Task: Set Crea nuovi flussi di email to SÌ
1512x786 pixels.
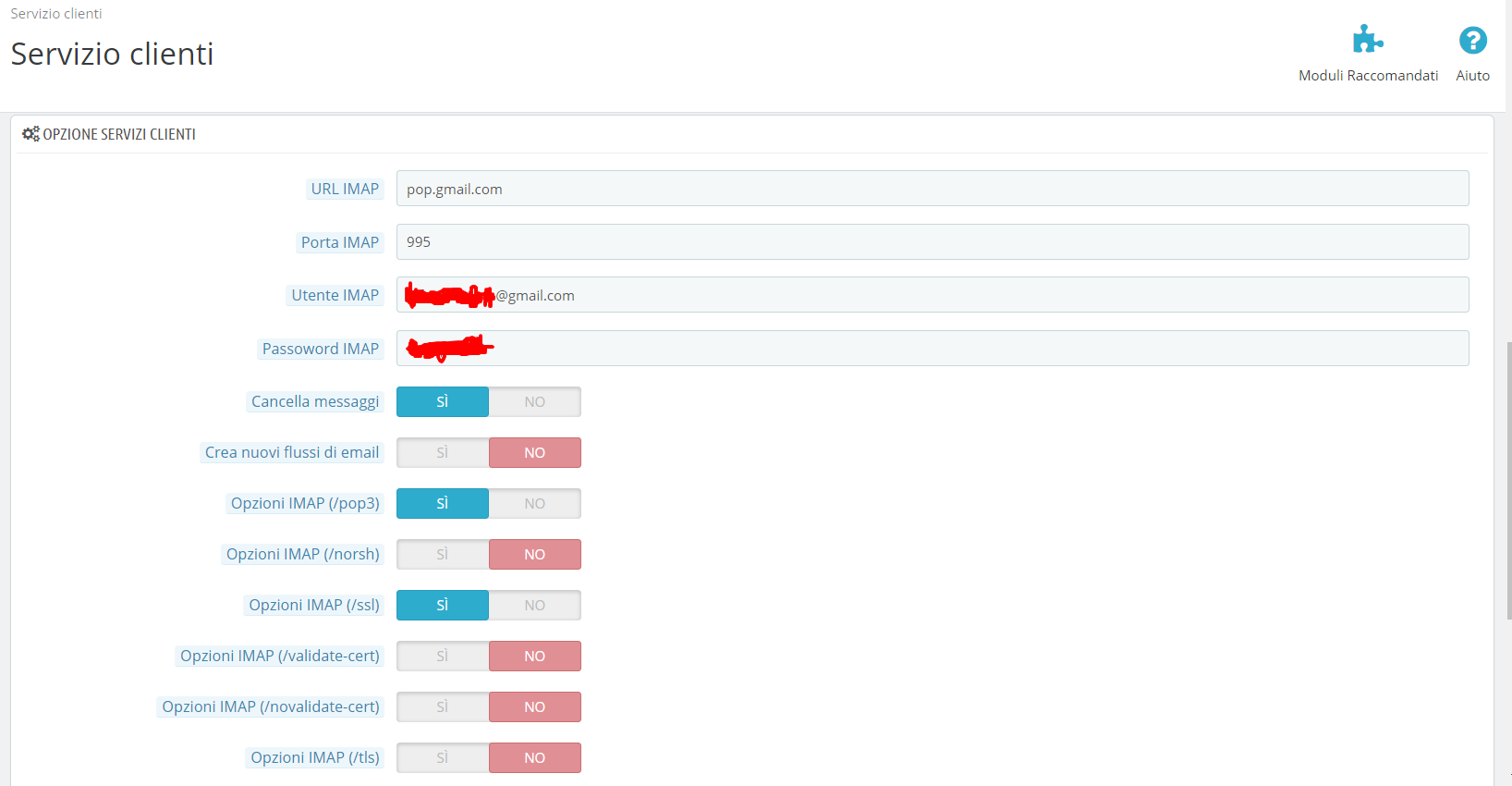Action: tap(443, 452)
